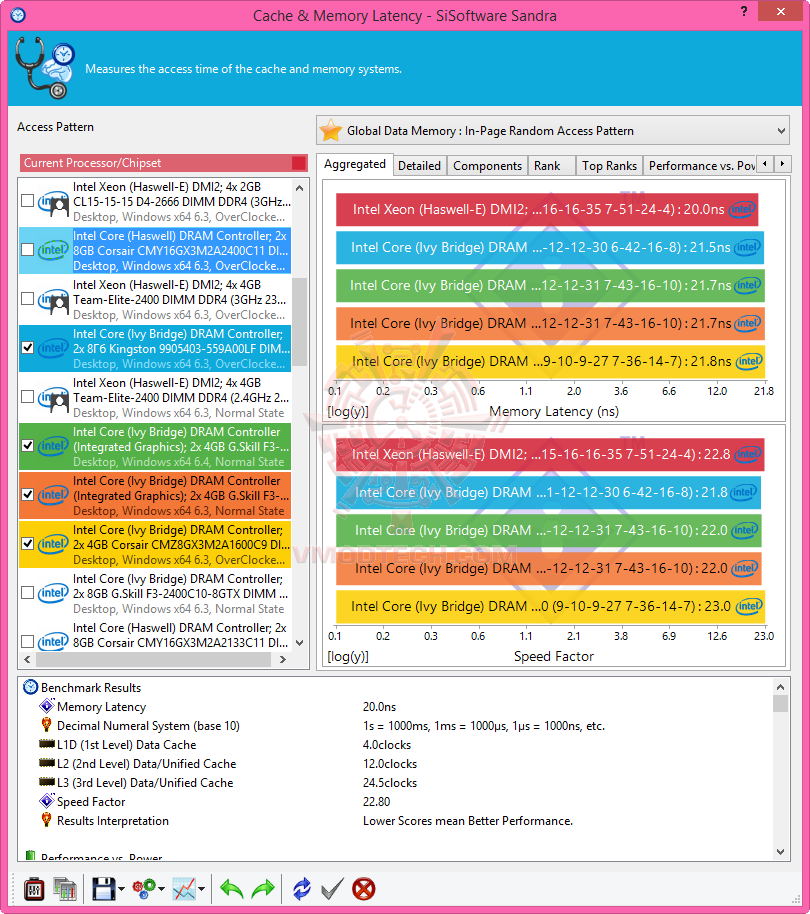The image size is (810, 914).
Task: Click the Speed Factor diamond icon
Action: point(47,801)
